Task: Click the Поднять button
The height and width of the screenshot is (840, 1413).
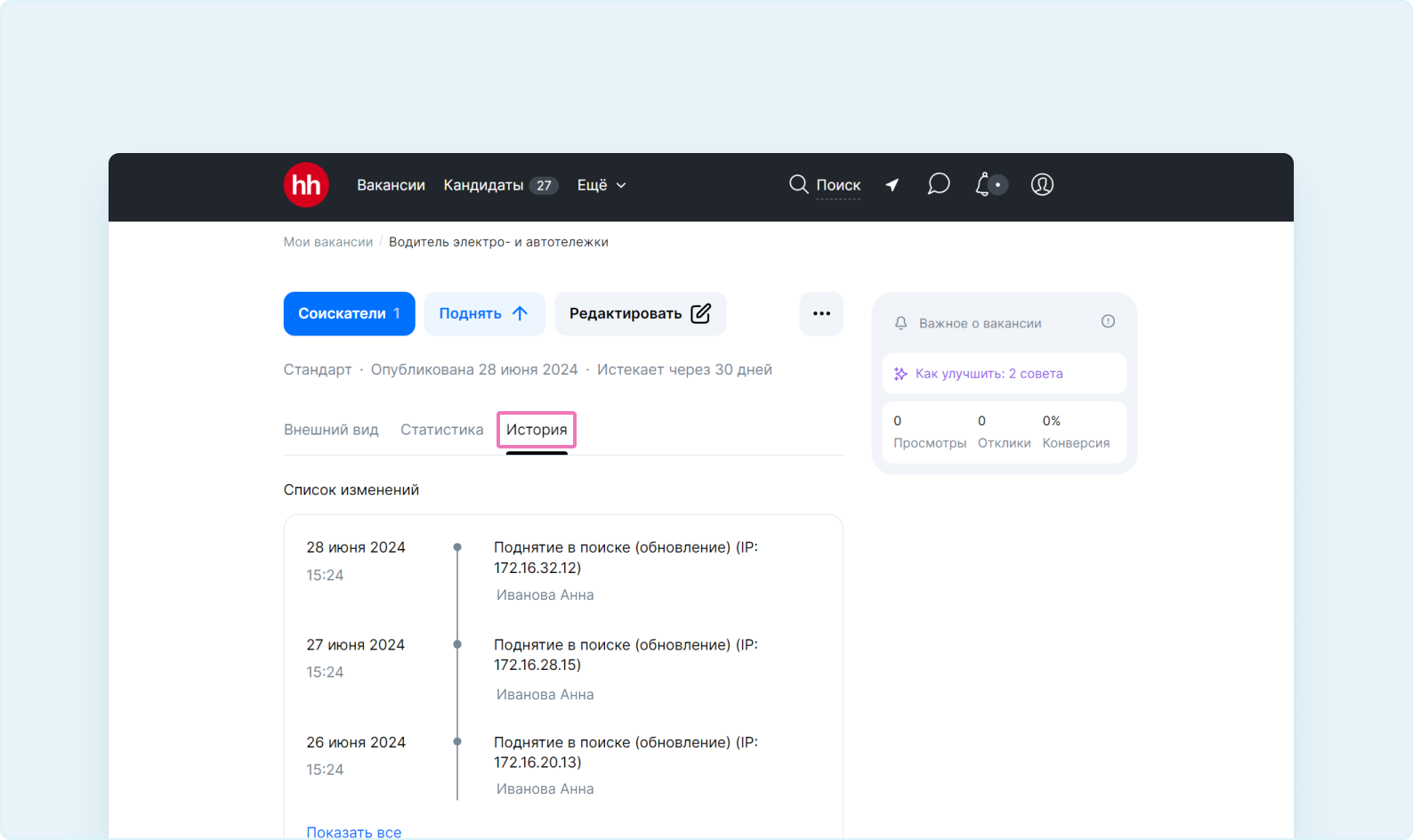Action: pyautogui.click(x=484, y=313)
